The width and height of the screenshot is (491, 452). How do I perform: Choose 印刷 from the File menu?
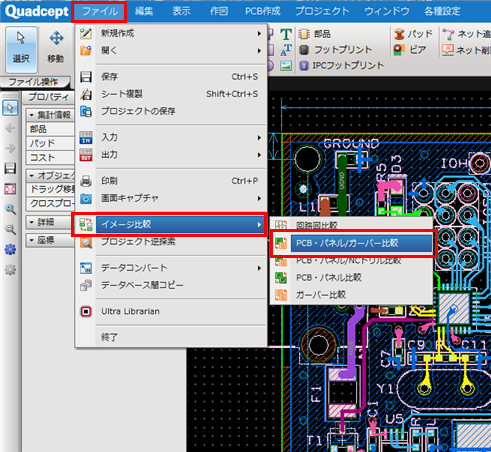coord(171,181)
